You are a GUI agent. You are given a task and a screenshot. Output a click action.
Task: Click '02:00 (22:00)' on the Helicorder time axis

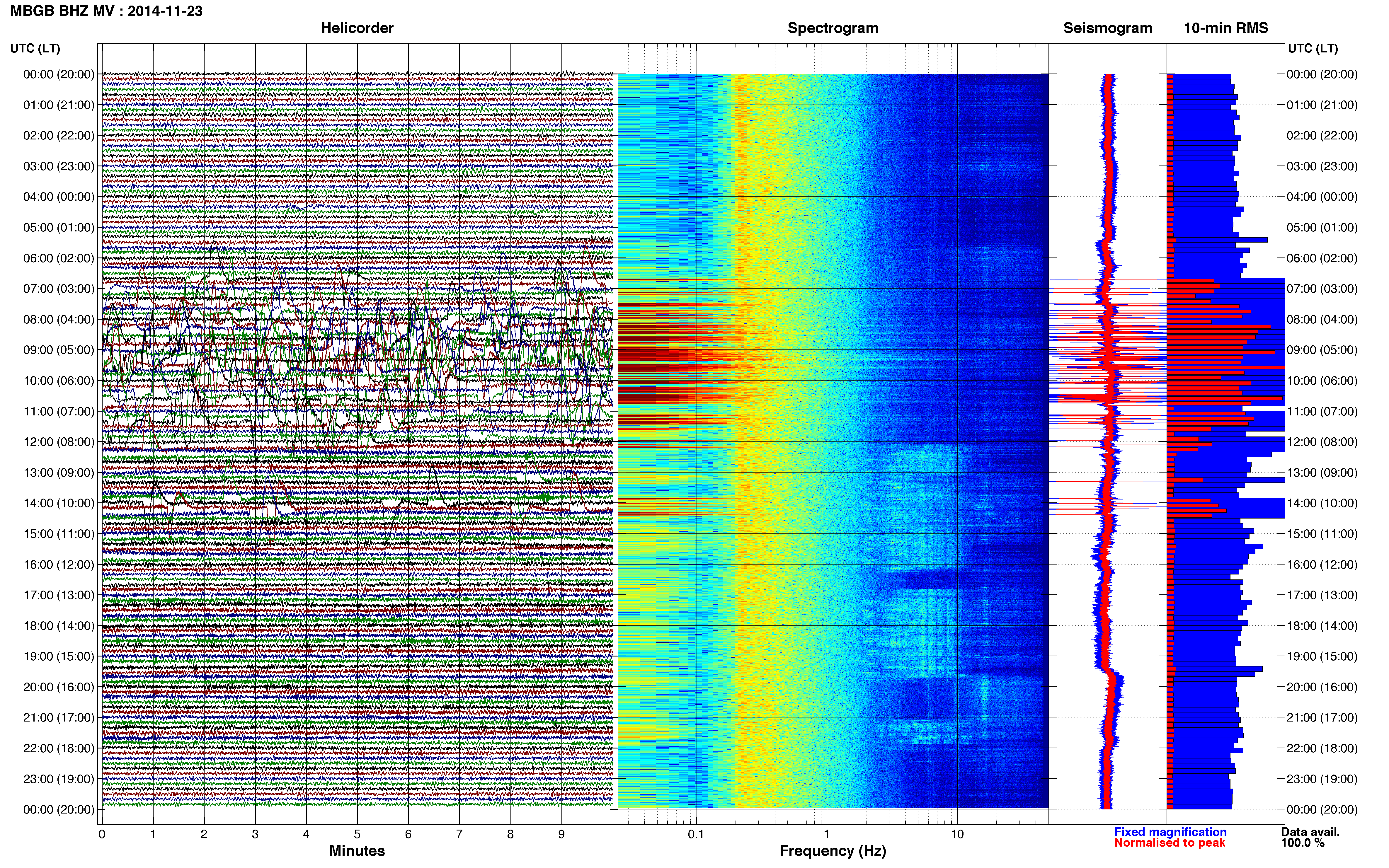point(59,135)
